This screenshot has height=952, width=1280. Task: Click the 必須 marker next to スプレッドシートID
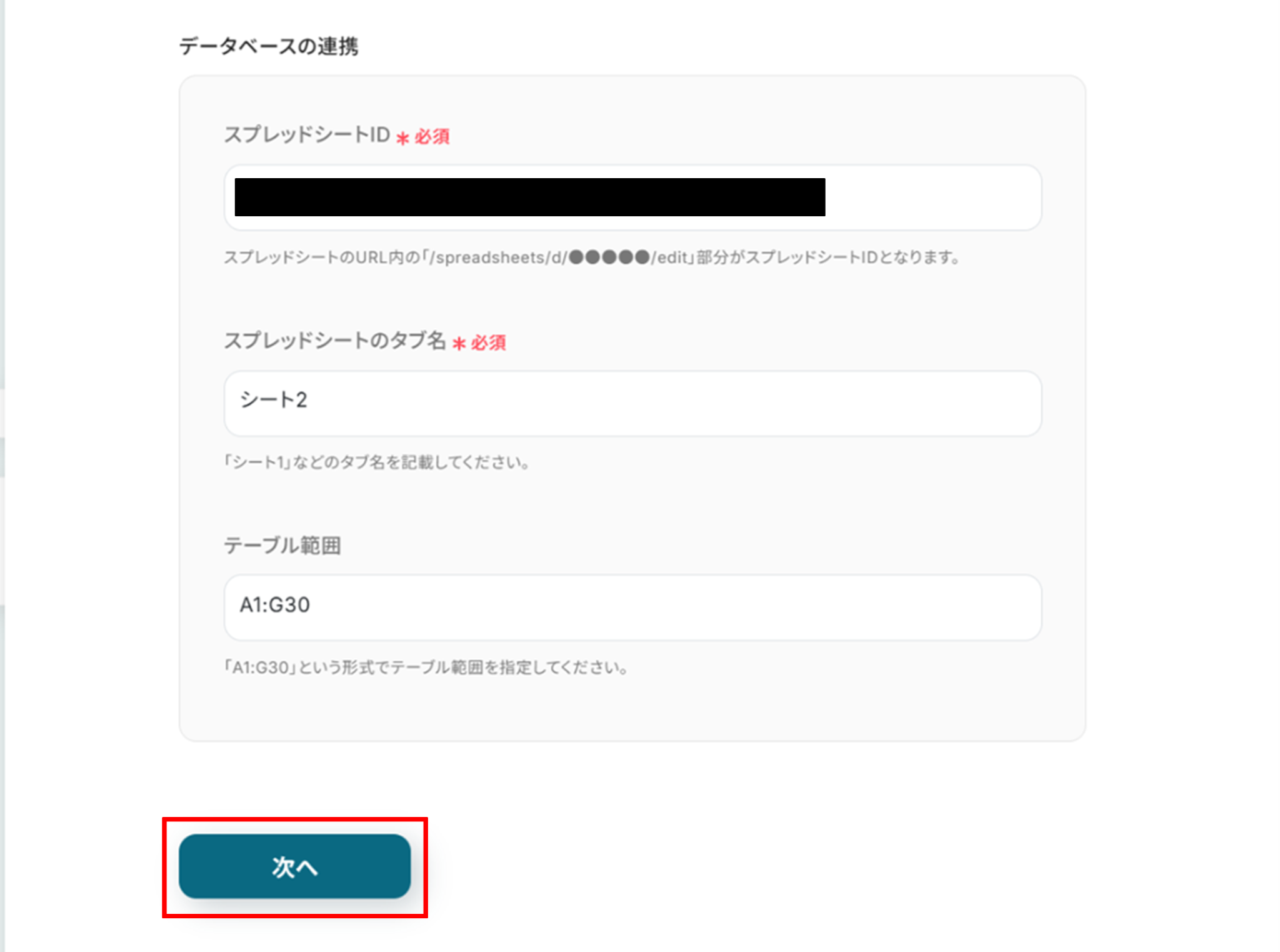point(432,136)
